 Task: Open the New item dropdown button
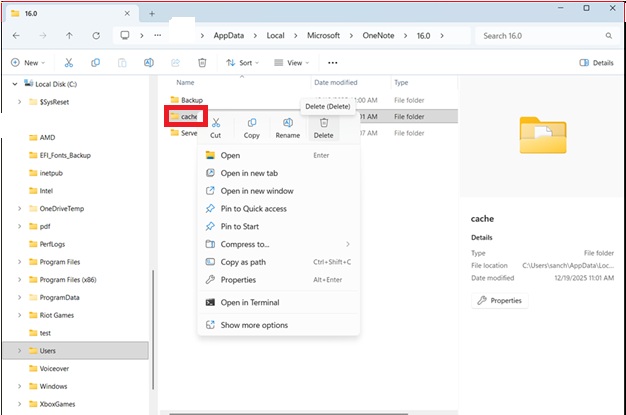pos(30,62)
